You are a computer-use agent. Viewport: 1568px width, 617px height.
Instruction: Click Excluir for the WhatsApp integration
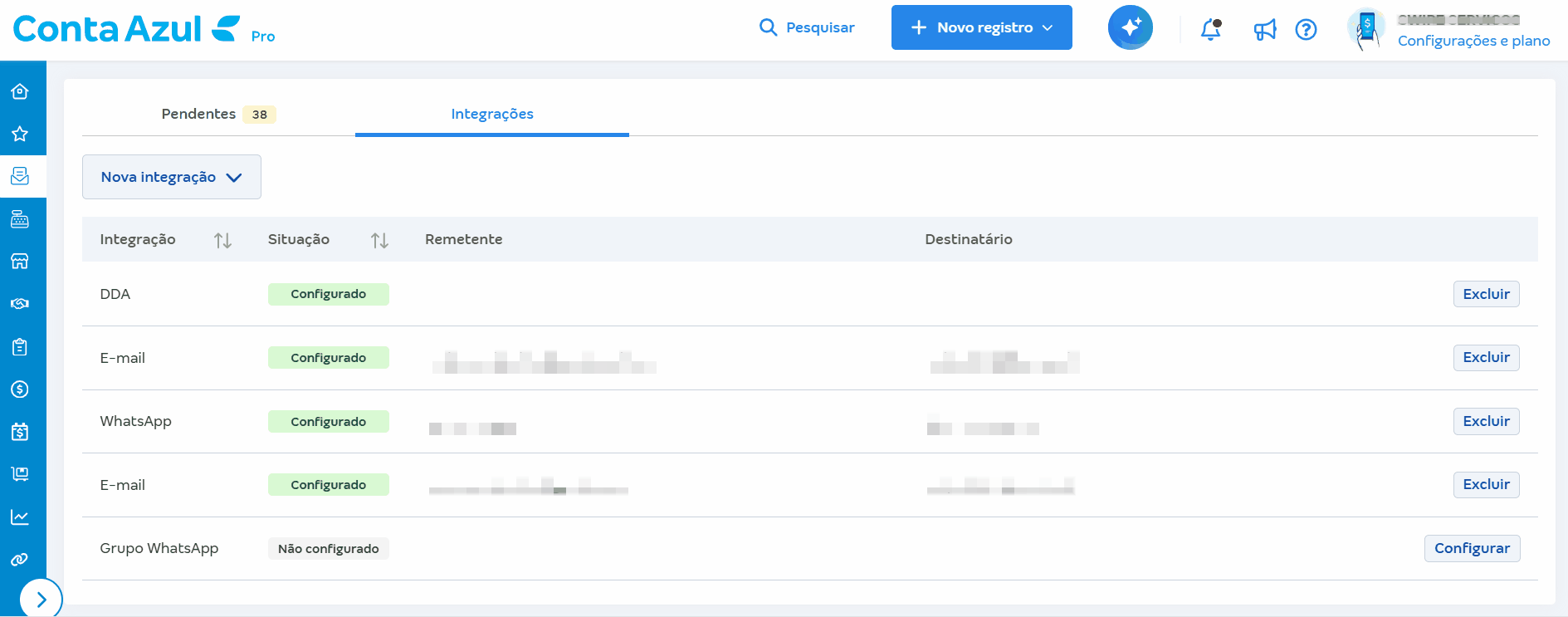click(1486, 421)
